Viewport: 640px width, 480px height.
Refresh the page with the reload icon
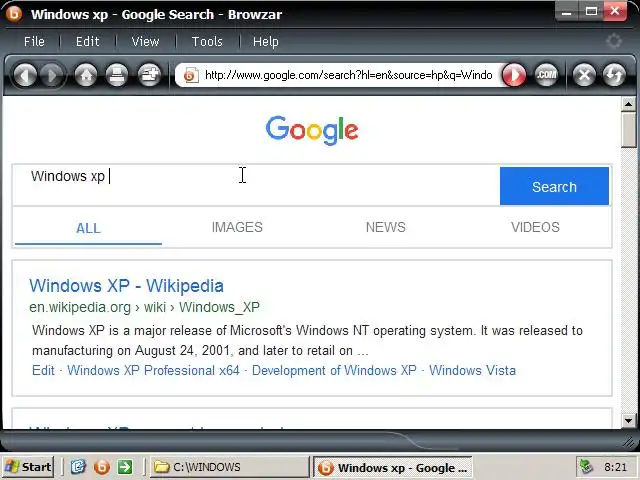[614, 76]
